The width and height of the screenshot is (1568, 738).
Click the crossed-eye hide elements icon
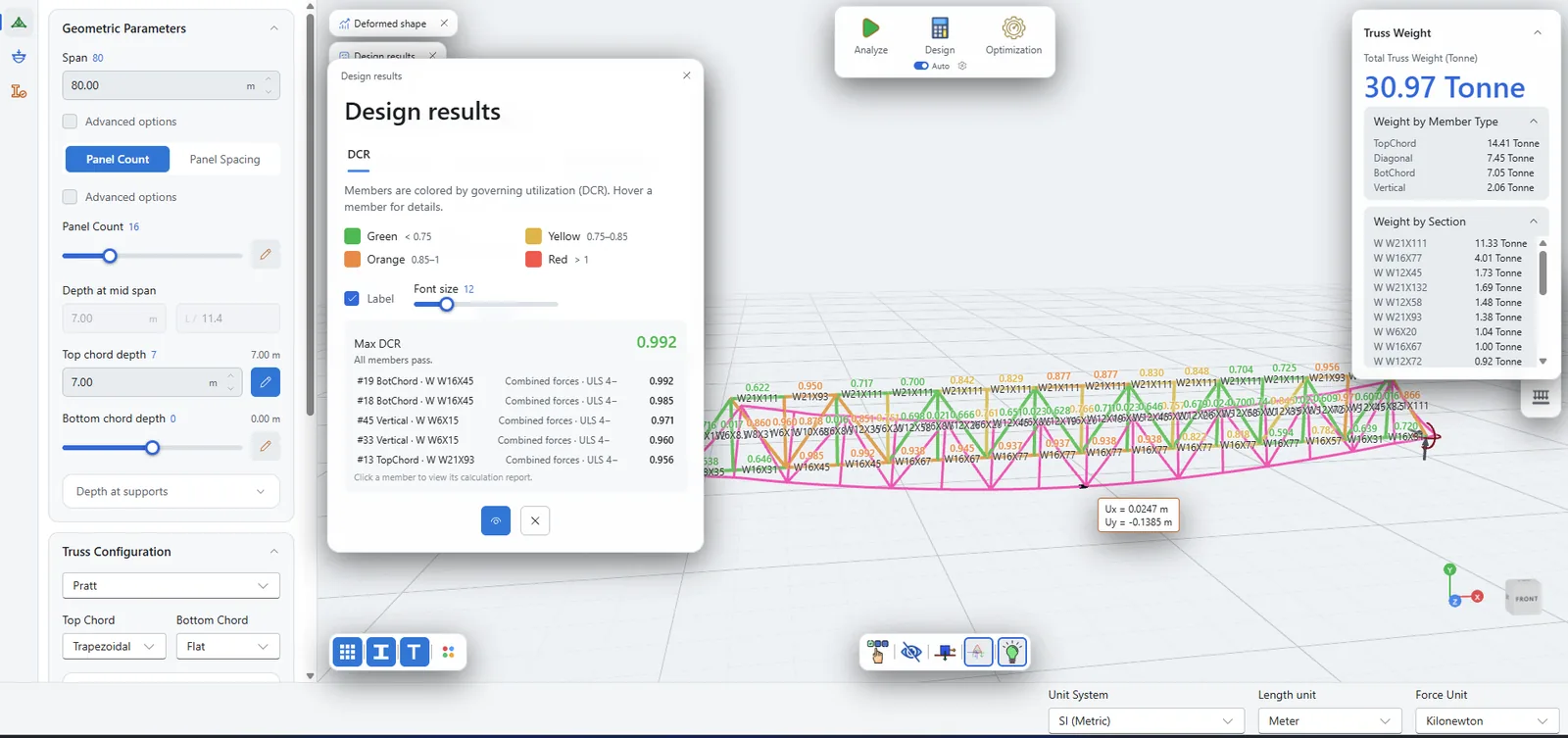point(911,652)
